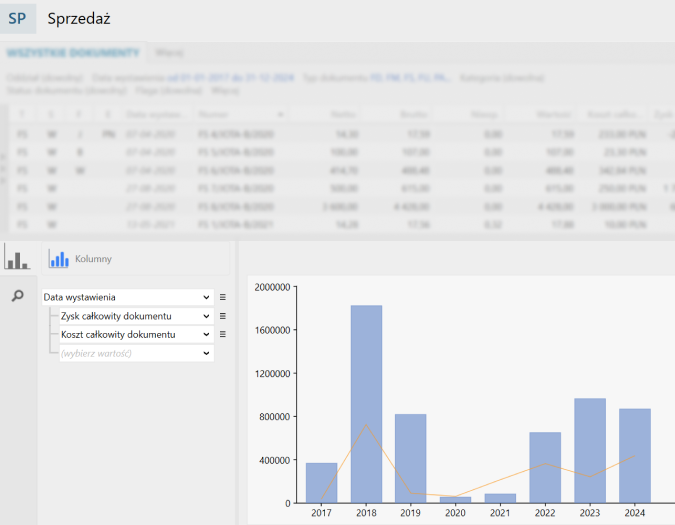Open options menu beside Zysk całkowity dokumentu

[223, 316]
